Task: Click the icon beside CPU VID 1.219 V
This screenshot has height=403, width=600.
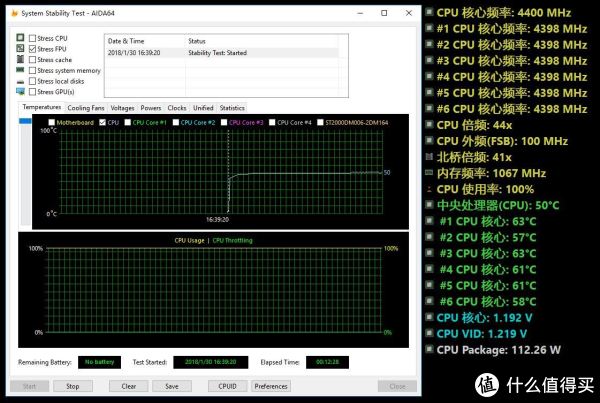Action: [x=429, y=333]
